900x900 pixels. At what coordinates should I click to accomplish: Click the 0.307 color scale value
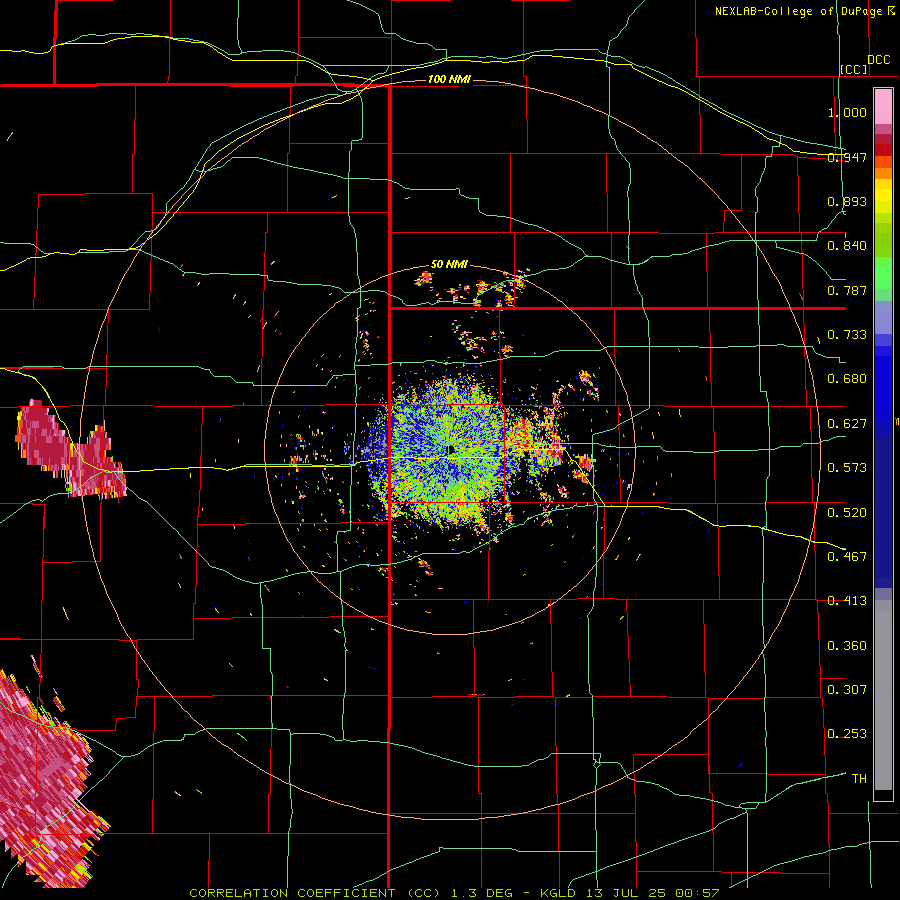[x=847, y=690]
